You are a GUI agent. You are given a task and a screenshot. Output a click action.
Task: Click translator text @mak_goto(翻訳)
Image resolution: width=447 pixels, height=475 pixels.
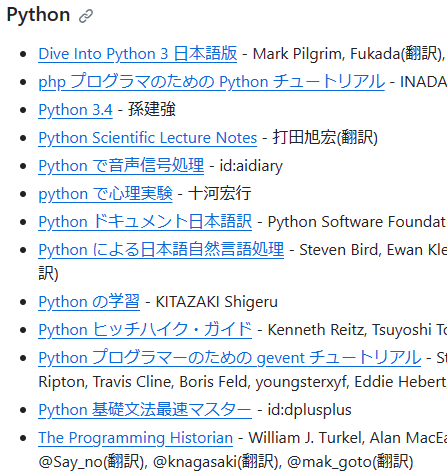350,462
